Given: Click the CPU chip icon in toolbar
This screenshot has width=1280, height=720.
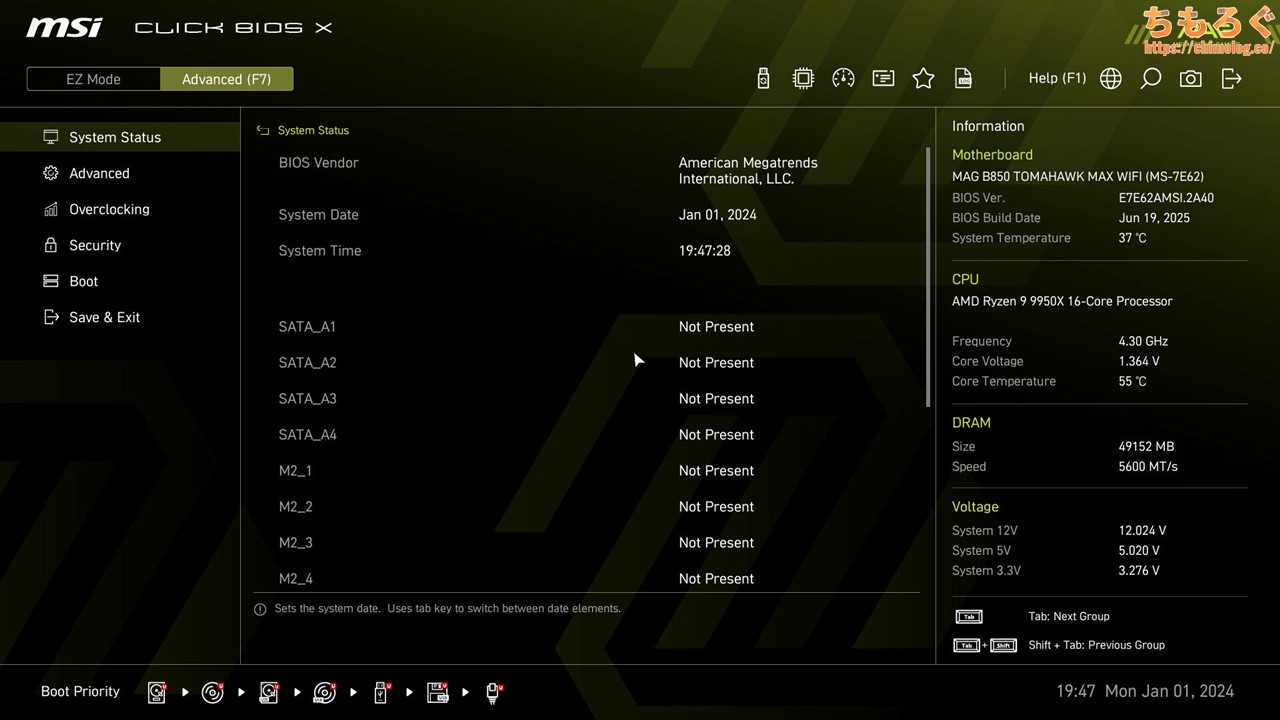Looking at the screenshot, I should [803, 78].
